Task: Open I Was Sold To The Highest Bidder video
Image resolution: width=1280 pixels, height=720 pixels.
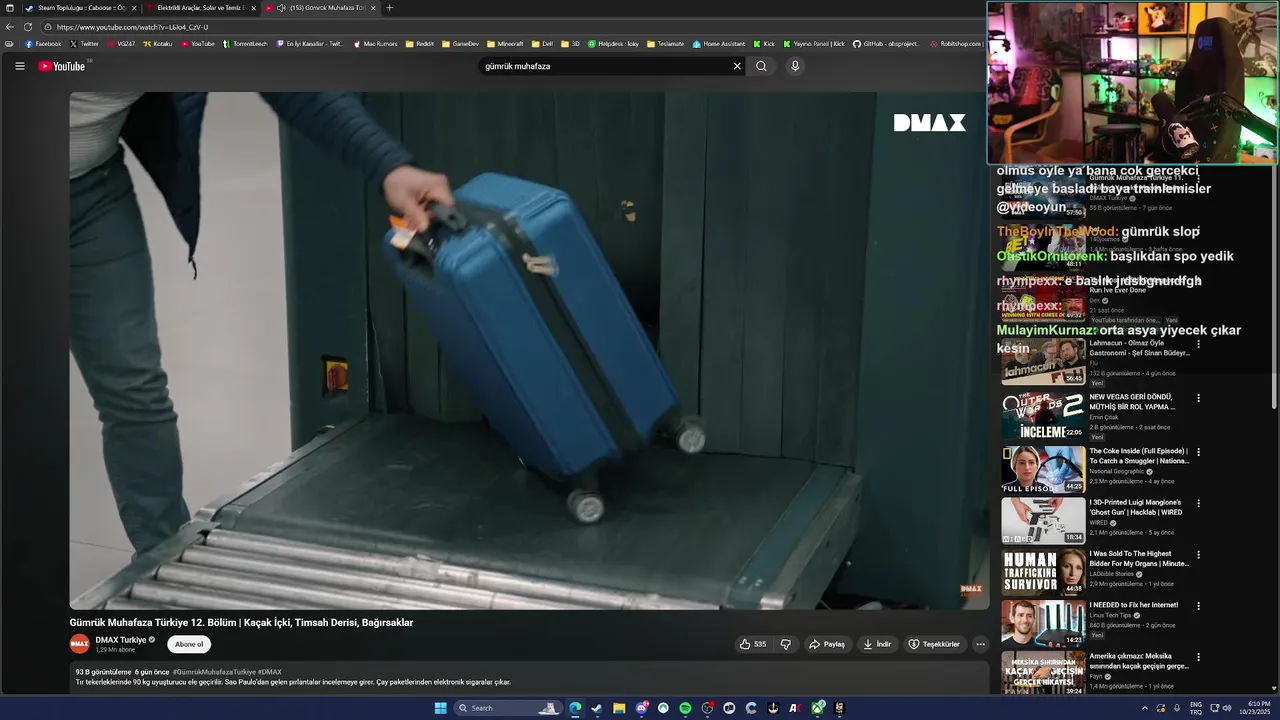Action: (x=1043, y=572)
